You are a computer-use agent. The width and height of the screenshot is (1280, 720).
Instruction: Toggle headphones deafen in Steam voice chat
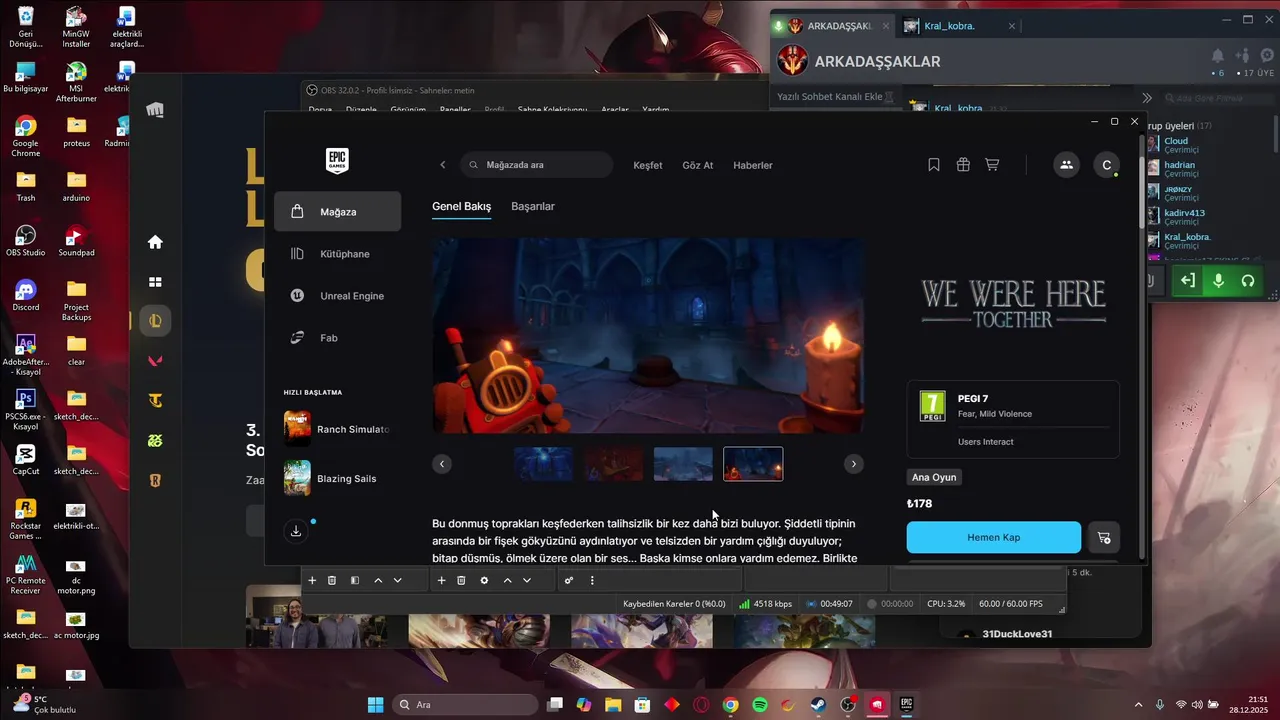click(1248, 281)
